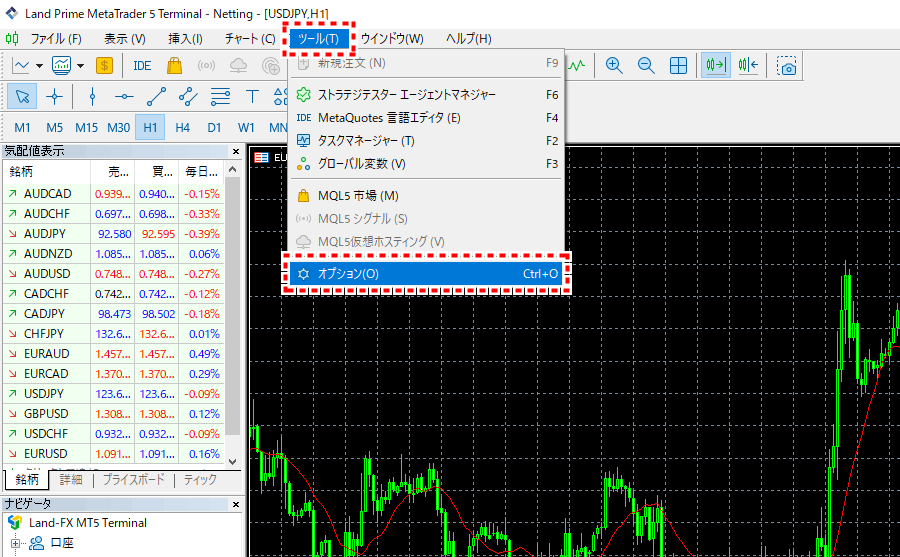The image size is (900, 557).
Task: Open the 銘柄 tab
Action: (x=27, y=479)
